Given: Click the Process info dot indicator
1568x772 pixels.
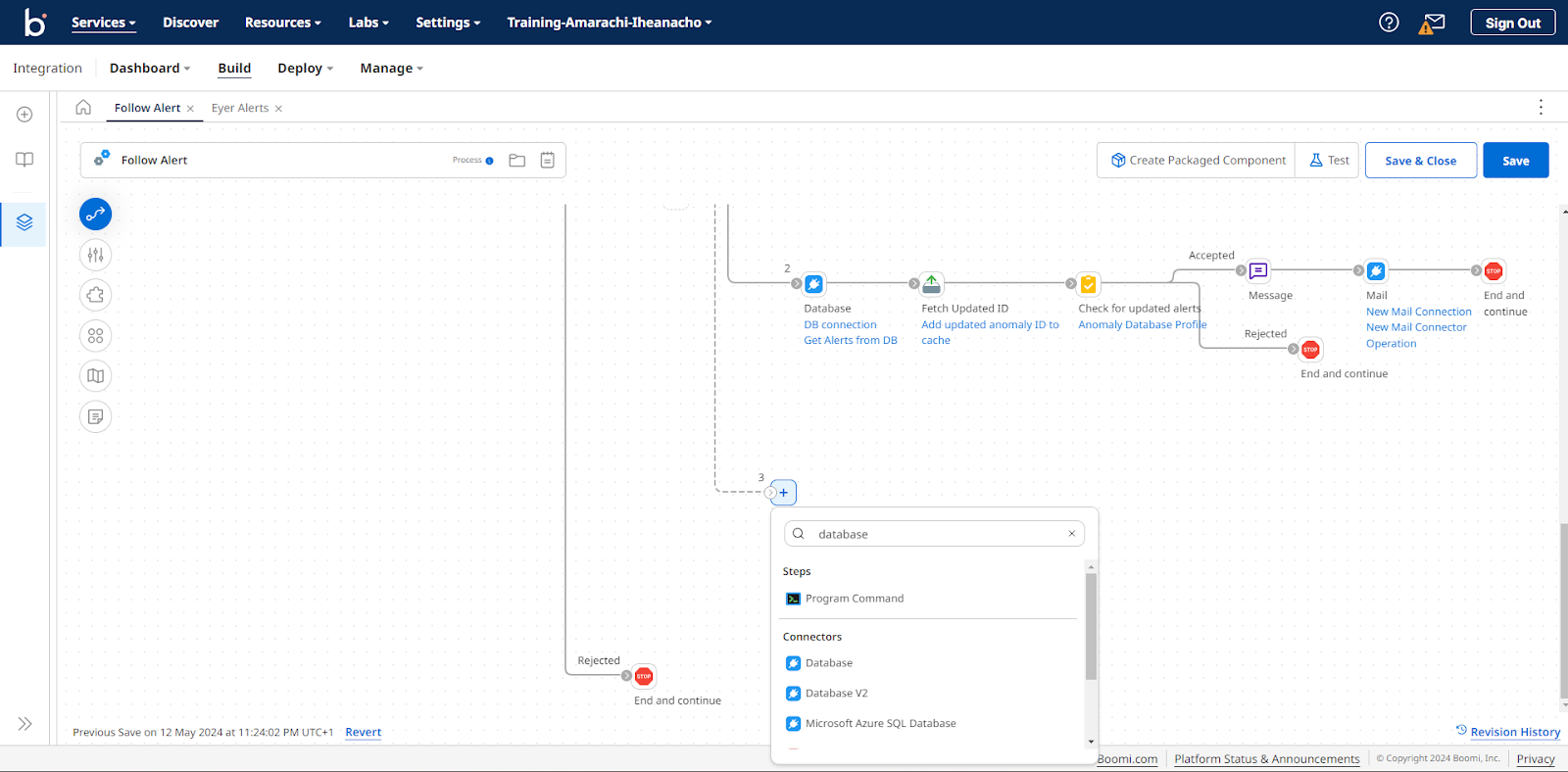Looking at the screenshot, I should (490, 161).
